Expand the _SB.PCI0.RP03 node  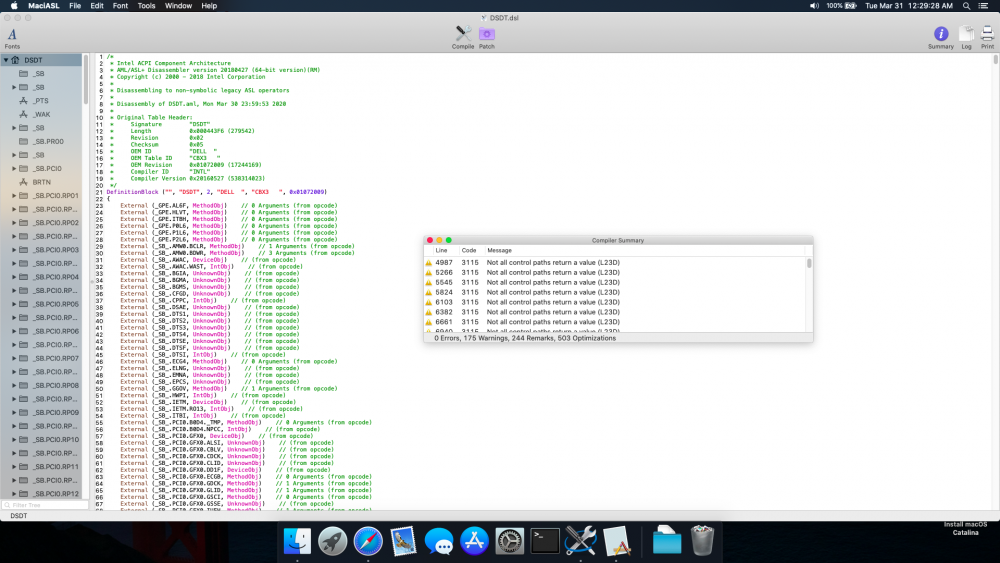tap(14, 250)
